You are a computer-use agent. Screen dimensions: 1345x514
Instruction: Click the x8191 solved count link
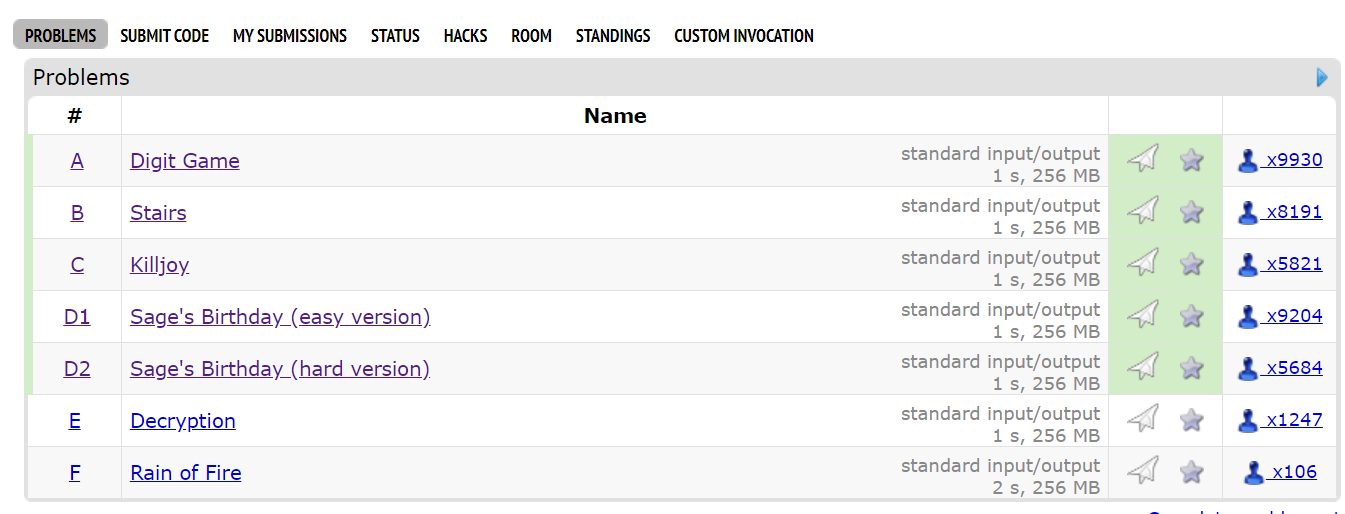tap(1294, 212)
